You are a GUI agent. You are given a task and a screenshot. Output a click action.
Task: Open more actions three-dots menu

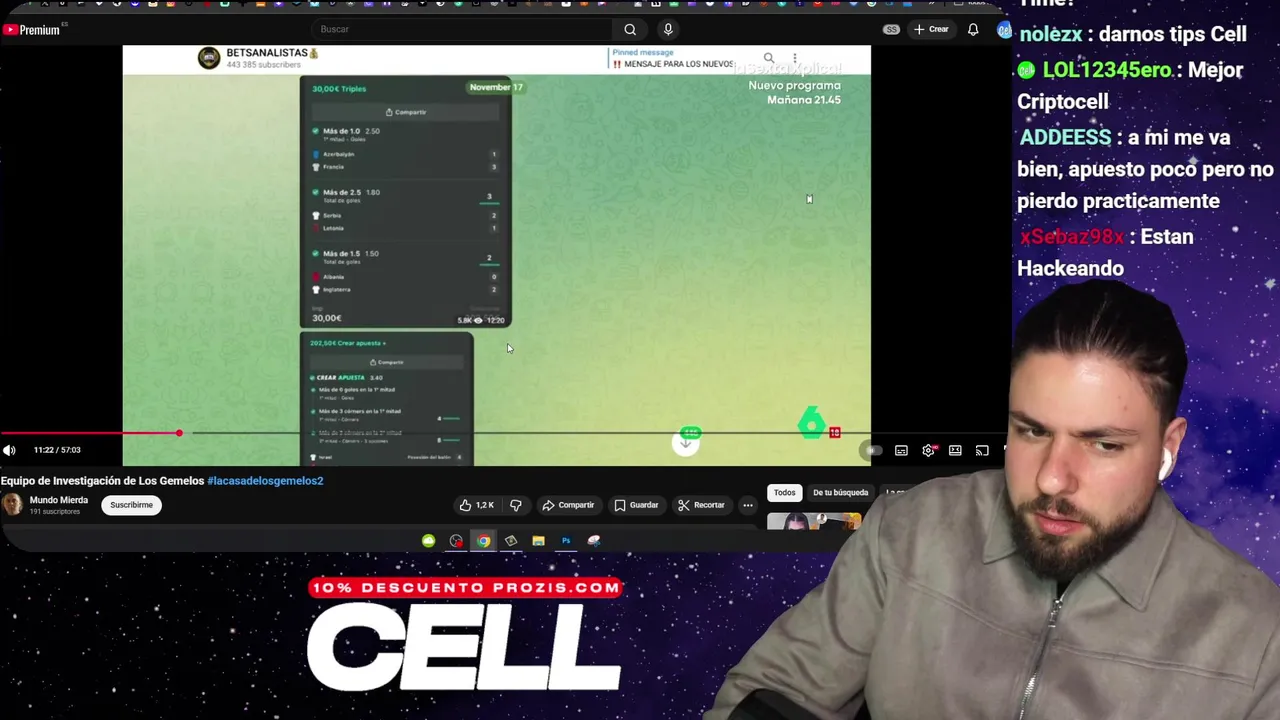pos(747,505)
